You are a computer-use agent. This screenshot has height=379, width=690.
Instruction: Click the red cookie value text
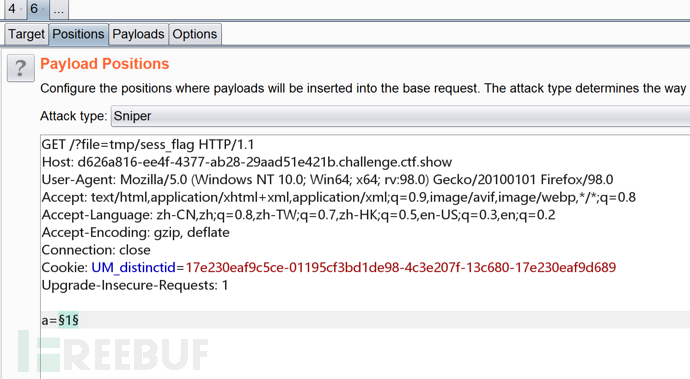(400, 268)
